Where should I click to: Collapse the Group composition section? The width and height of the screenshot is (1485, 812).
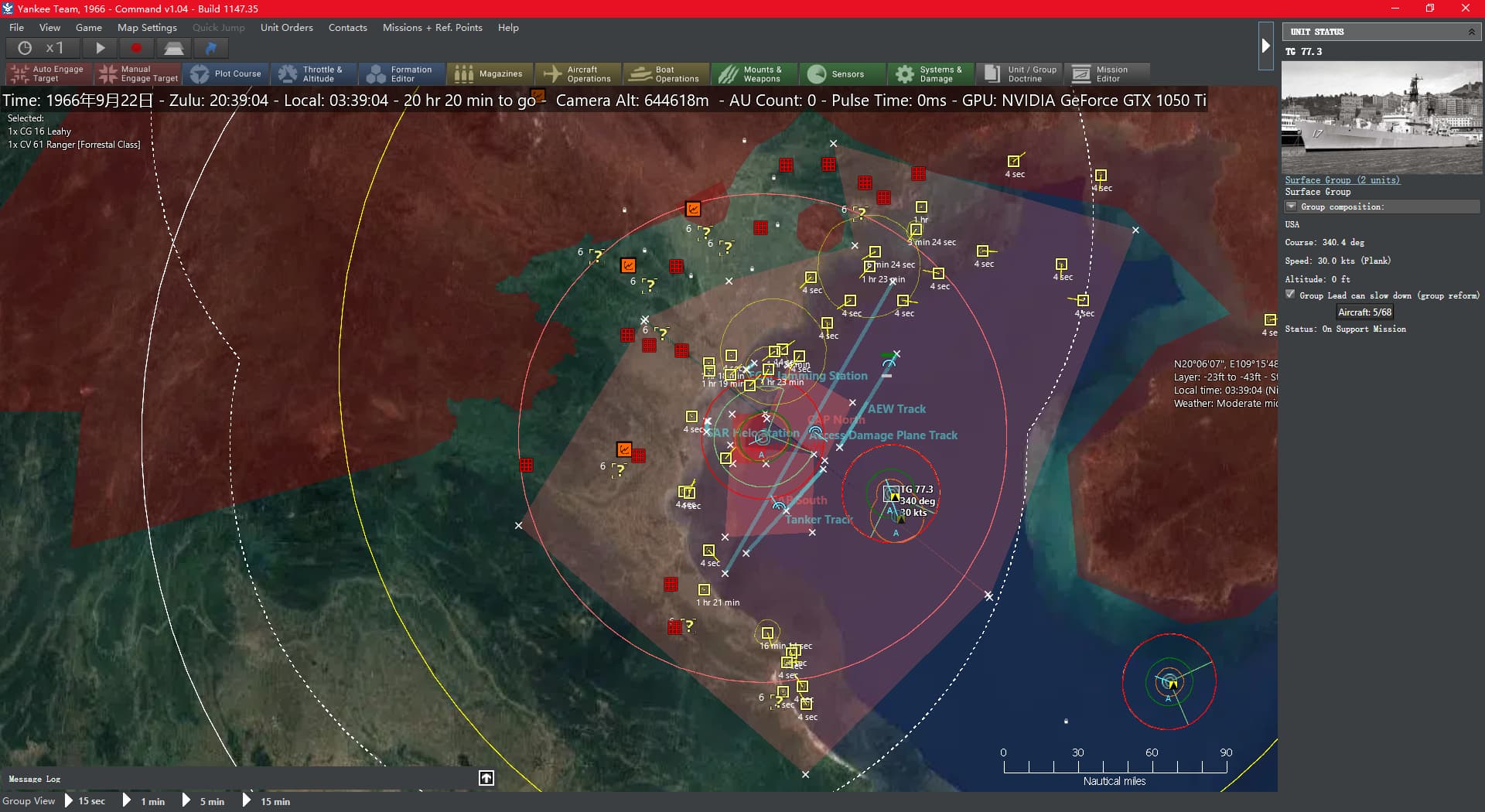(x=1291, y=206)
